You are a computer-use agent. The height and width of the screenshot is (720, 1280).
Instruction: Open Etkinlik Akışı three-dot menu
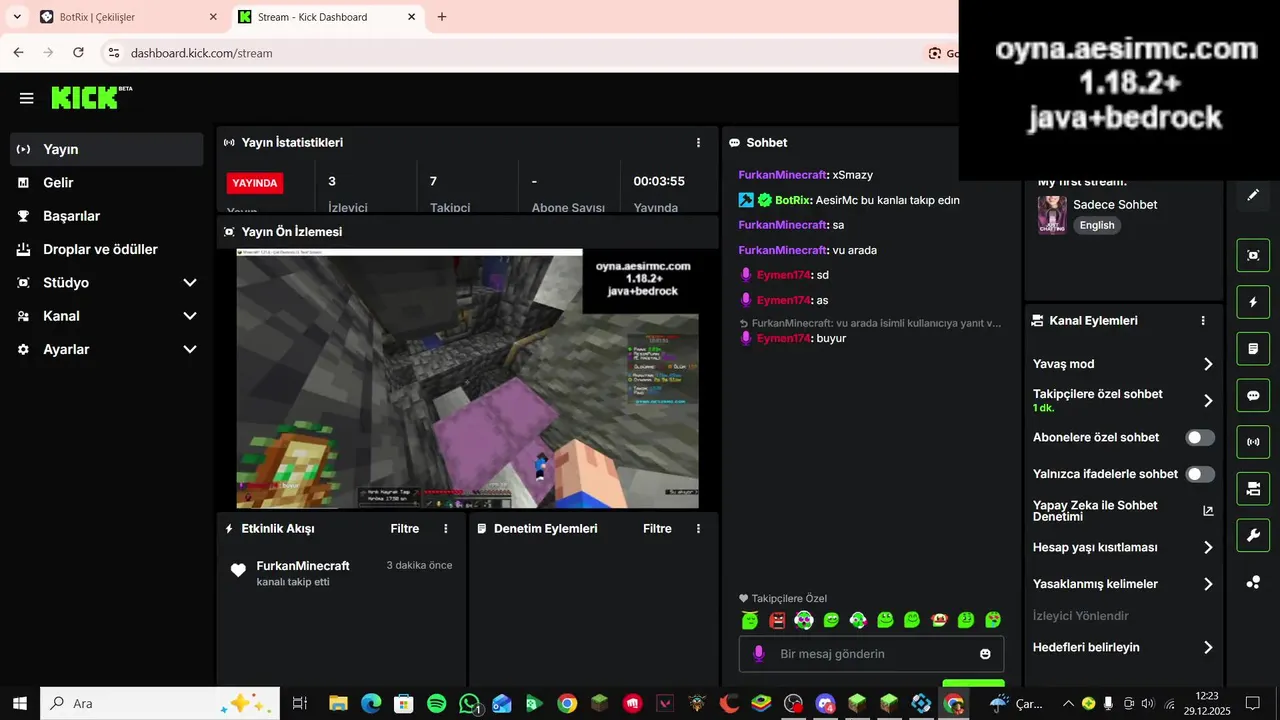point(446,528)
